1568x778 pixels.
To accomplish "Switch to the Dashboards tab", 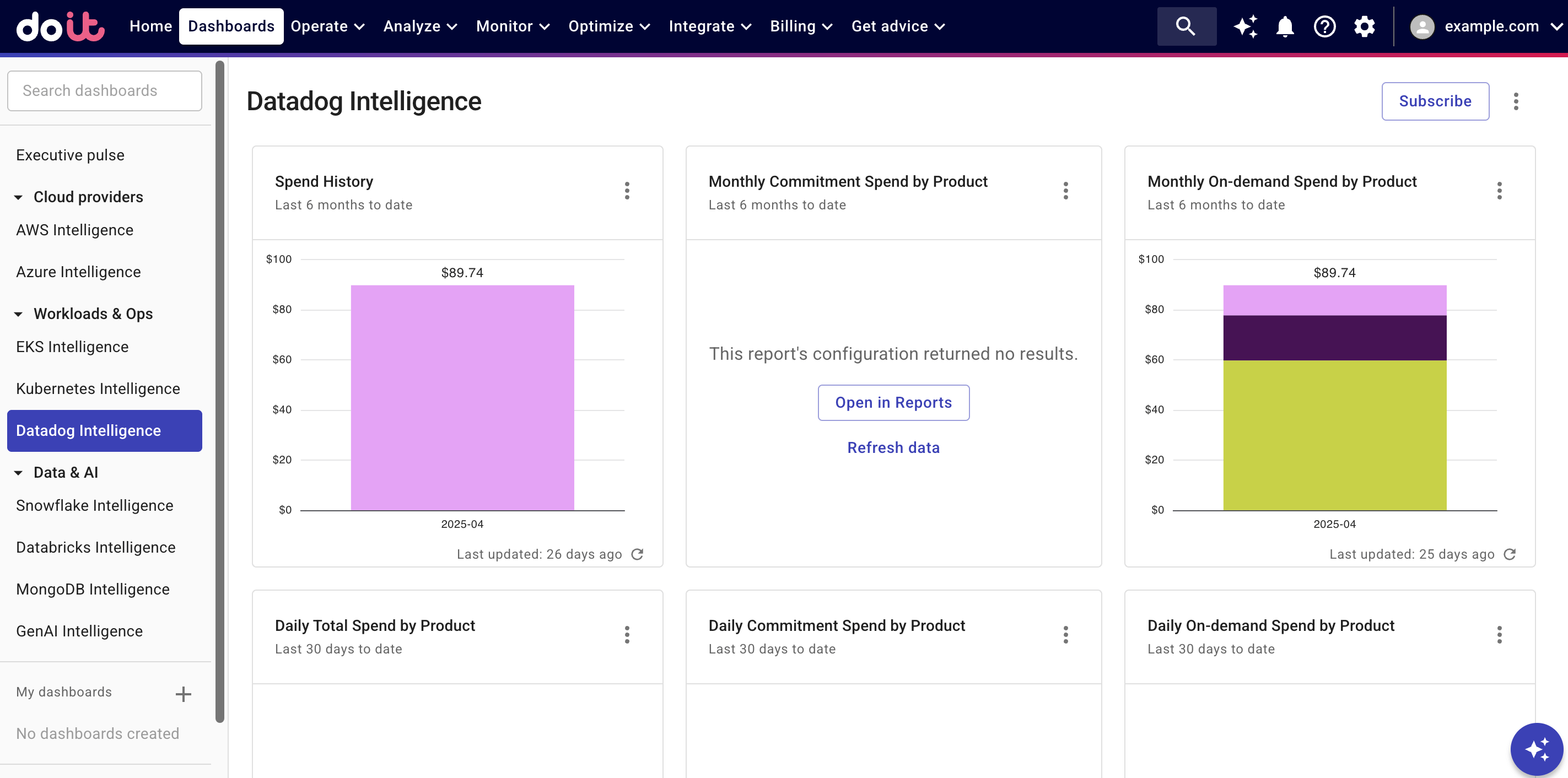I will 231,26.
